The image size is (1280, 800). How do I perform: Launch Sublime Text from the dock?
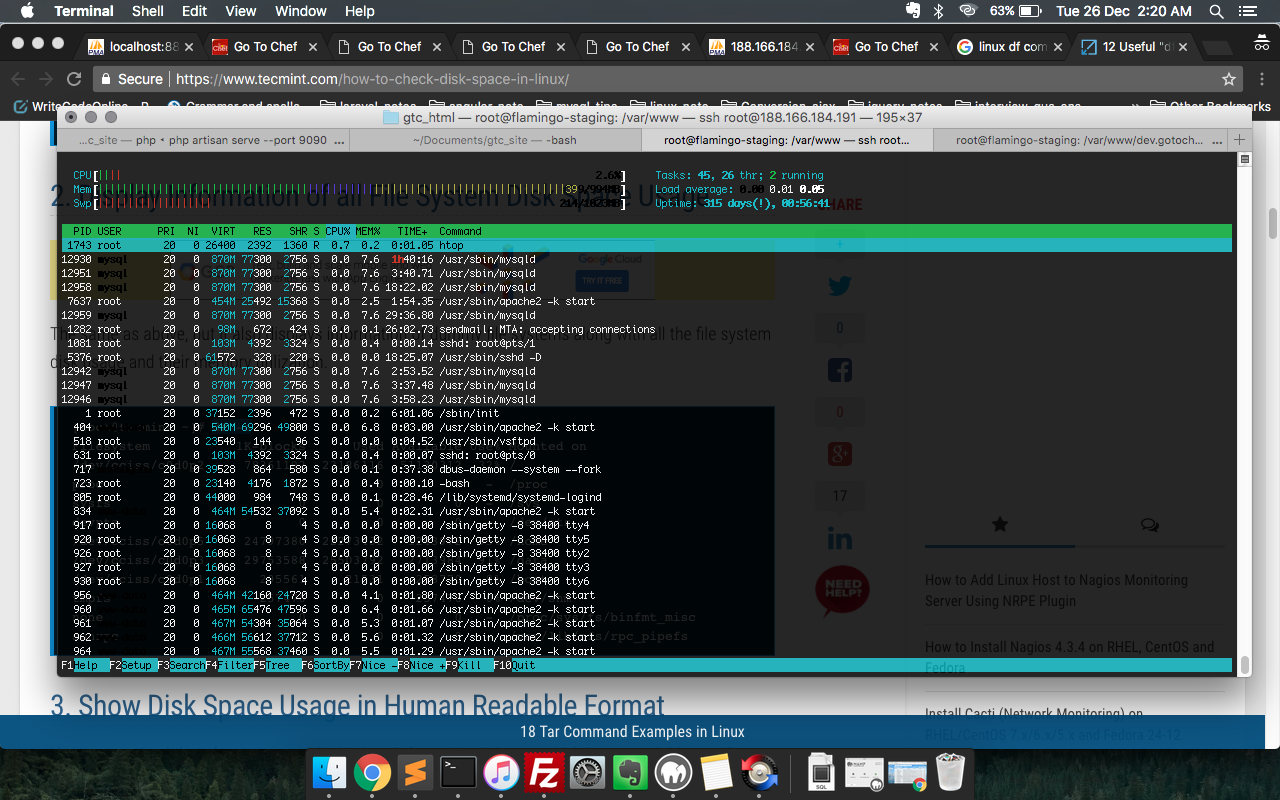415,773
